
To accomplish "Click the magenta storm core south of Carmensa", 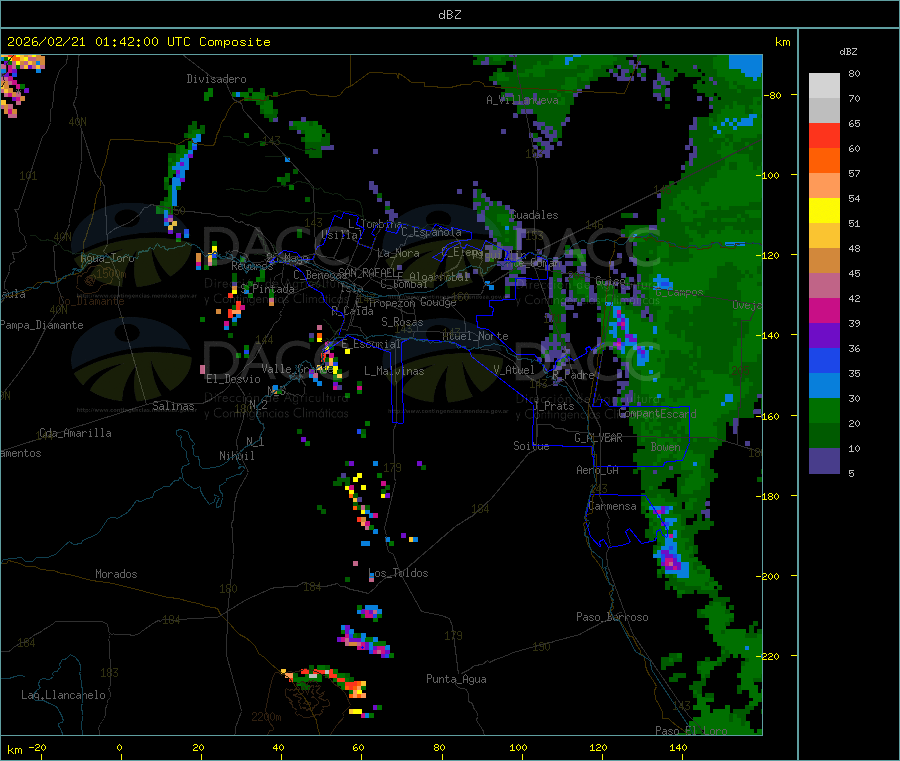I will pos(670,561).
